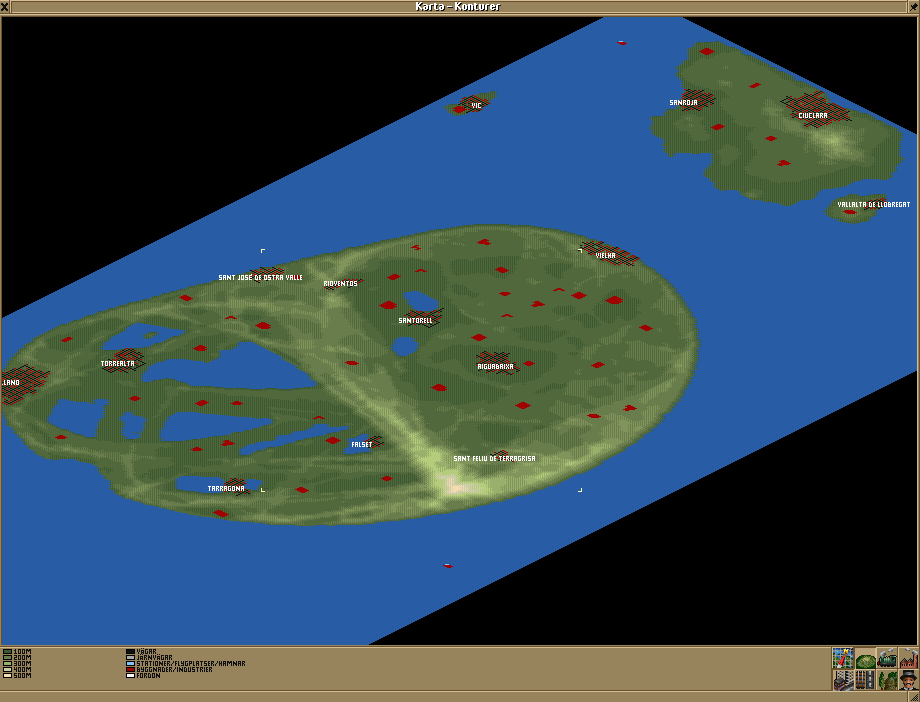
Task: Click the AIGUABAIXA town label
Action: (495, 367)
